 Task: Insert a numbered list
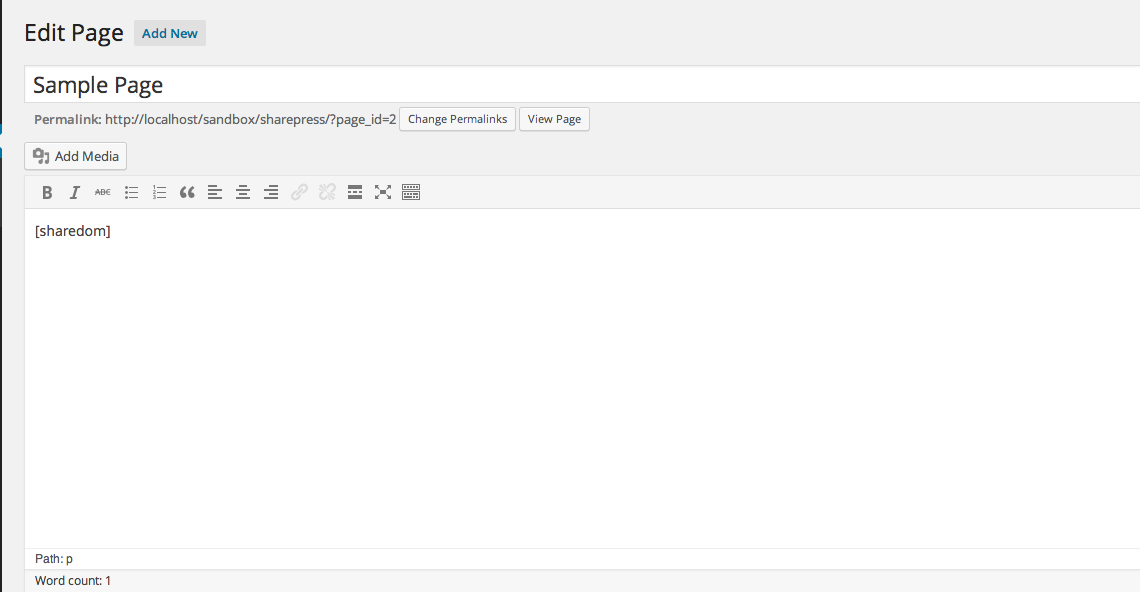tap(159, 193)
